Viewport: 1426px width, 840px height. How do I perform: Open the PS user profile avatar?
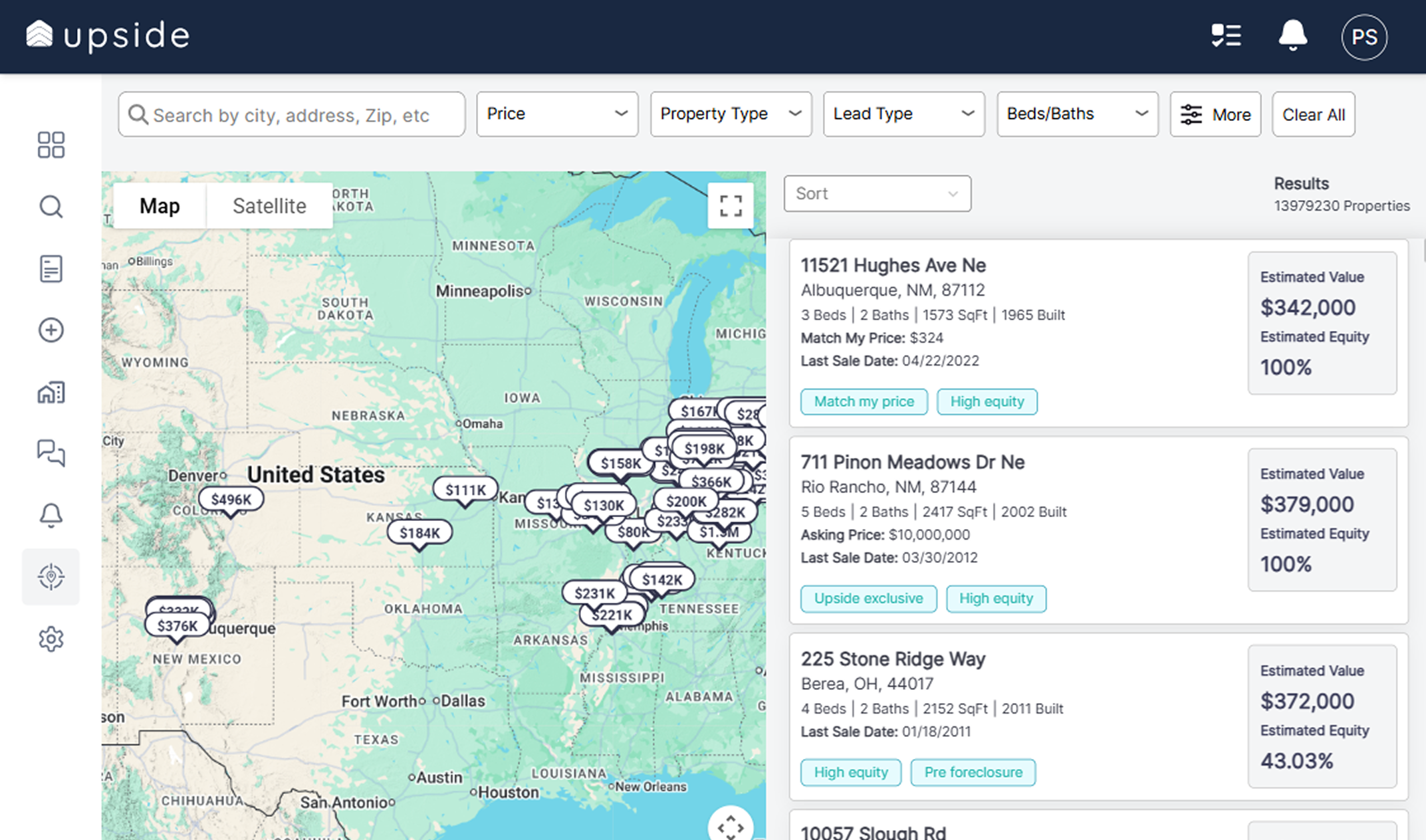coord(1364,37)
